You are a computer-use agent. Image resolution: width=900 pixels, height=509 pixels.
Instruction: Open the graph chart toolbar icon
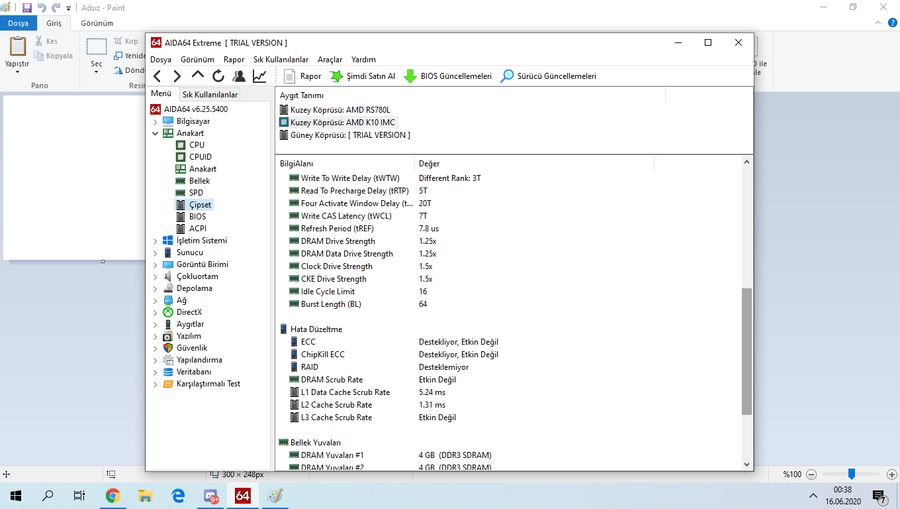point(259,76)
